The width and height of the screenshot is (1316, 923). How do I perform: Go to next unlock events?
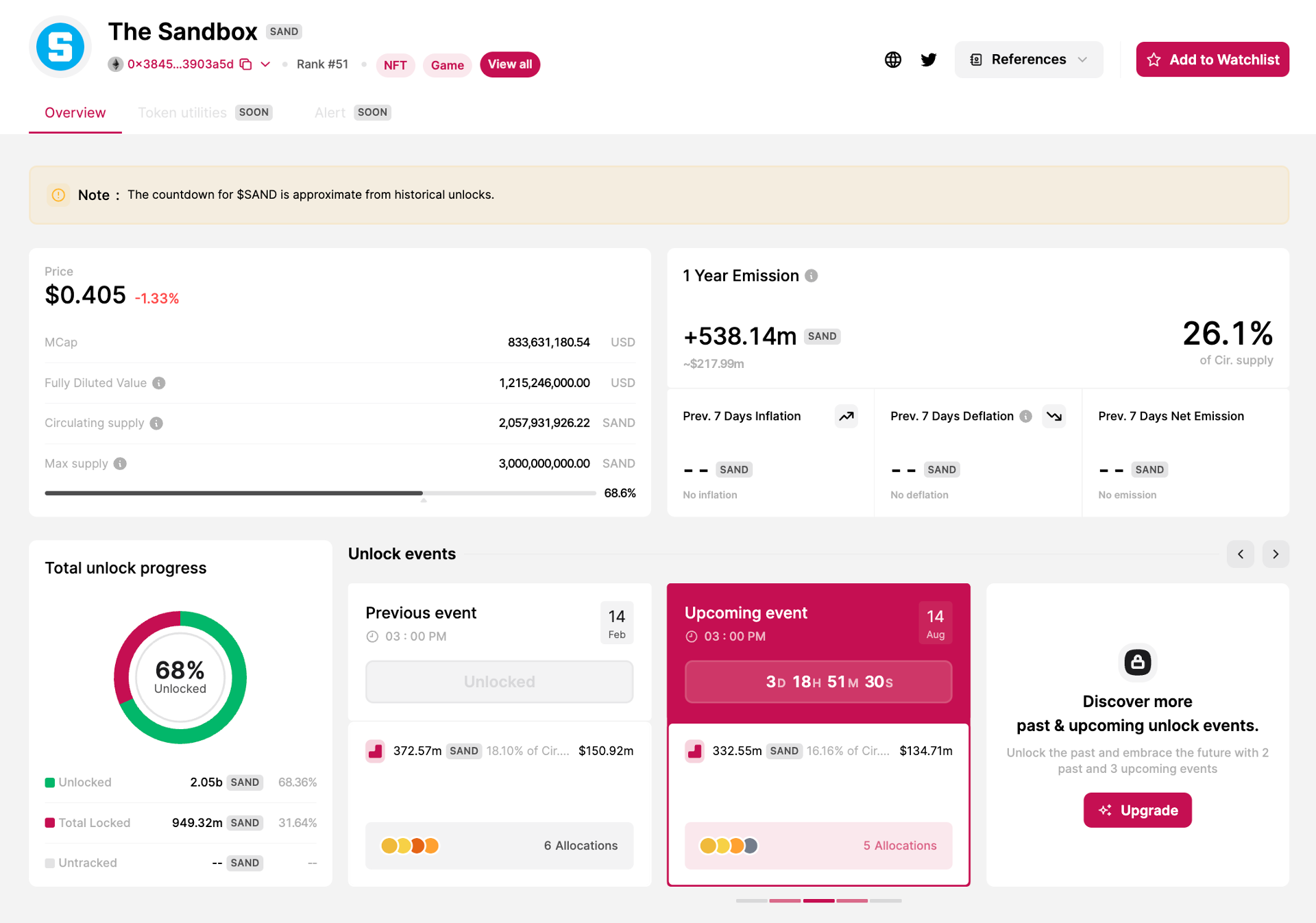(x=1276, y=554)
